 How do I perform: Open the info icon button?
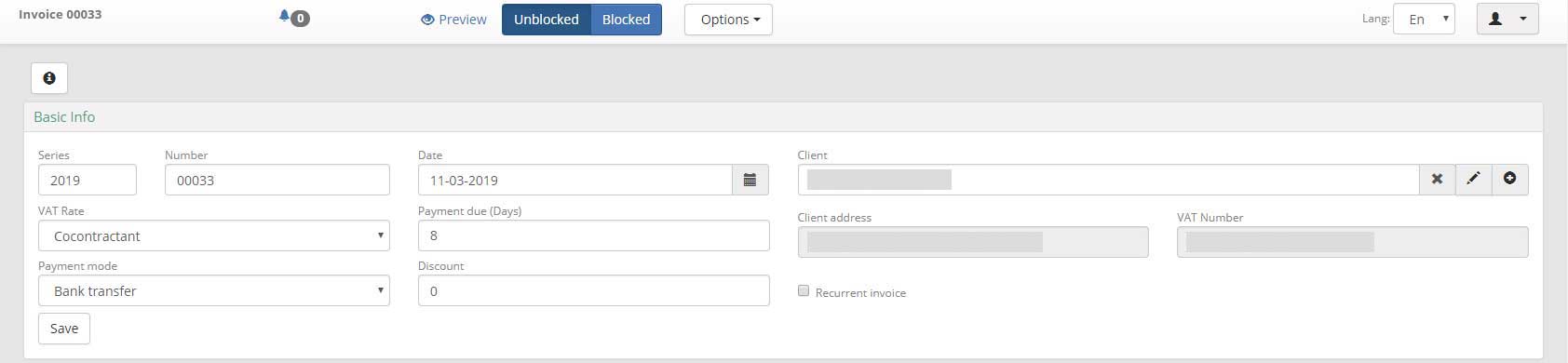pos(49,78)
